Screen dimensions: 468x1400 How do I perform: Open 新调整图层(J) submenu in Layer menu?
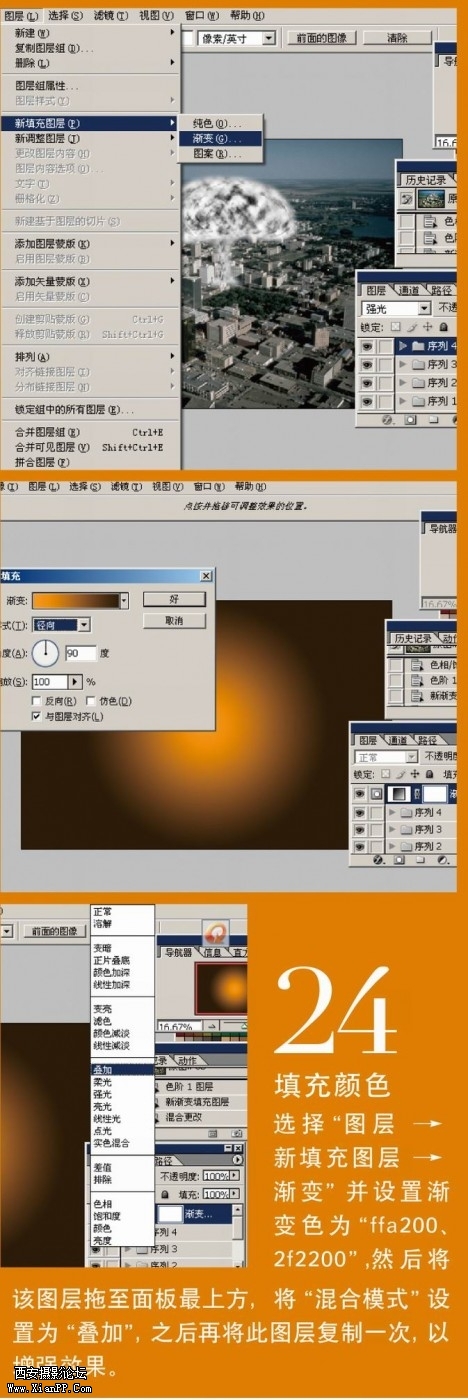(91, 138)
